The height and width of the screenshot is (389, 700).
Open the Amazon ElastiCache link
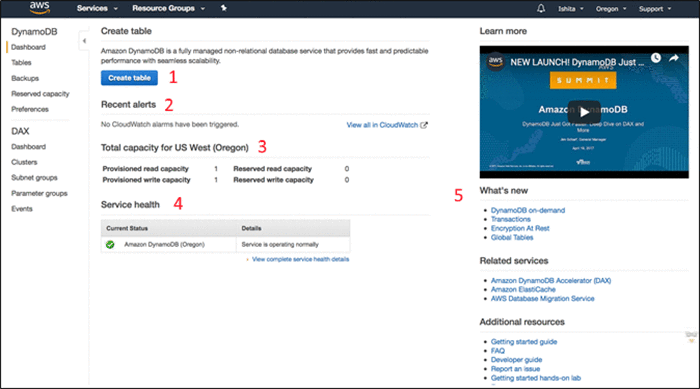(523, 289)
